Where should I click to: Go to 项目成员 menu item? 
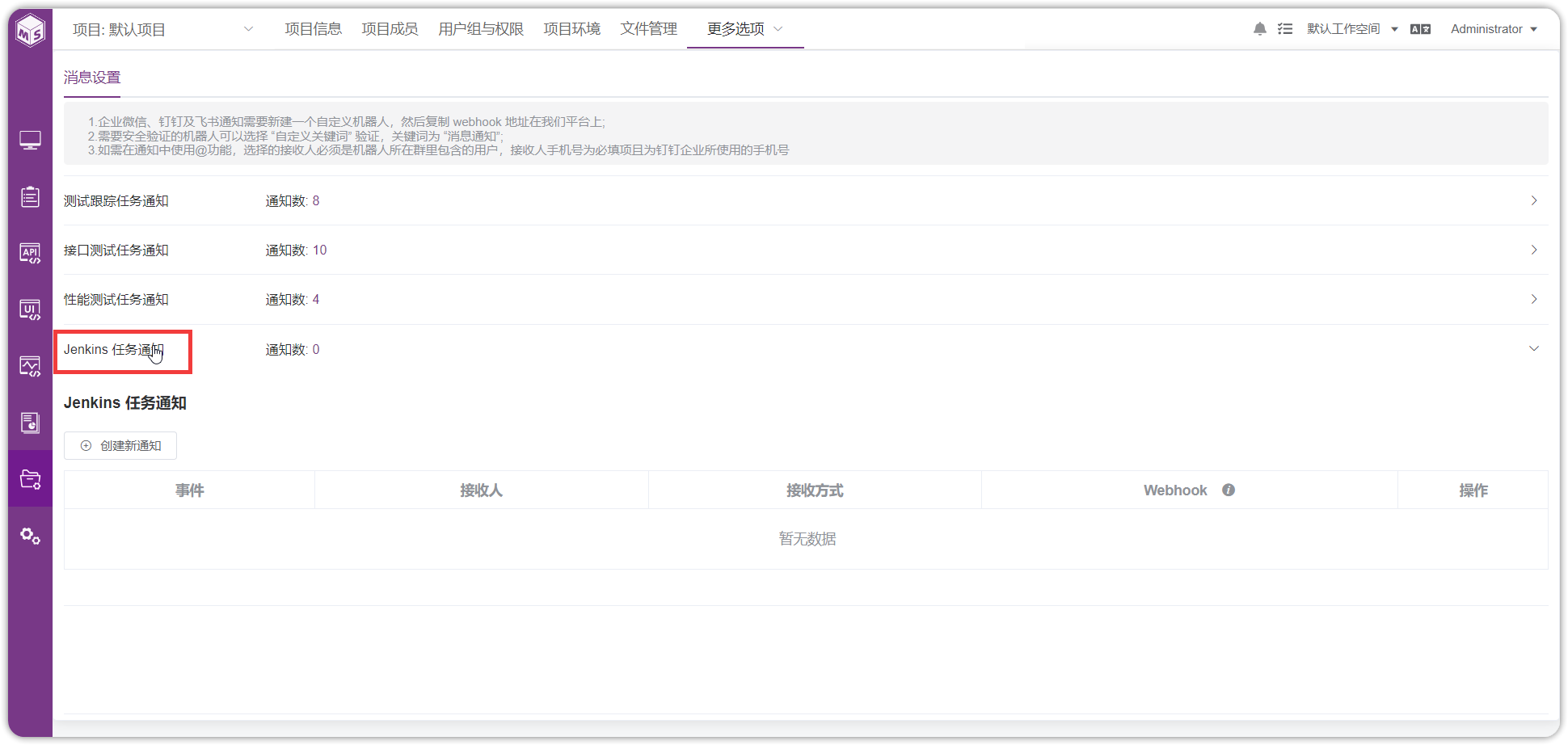[x=390, y=29]
